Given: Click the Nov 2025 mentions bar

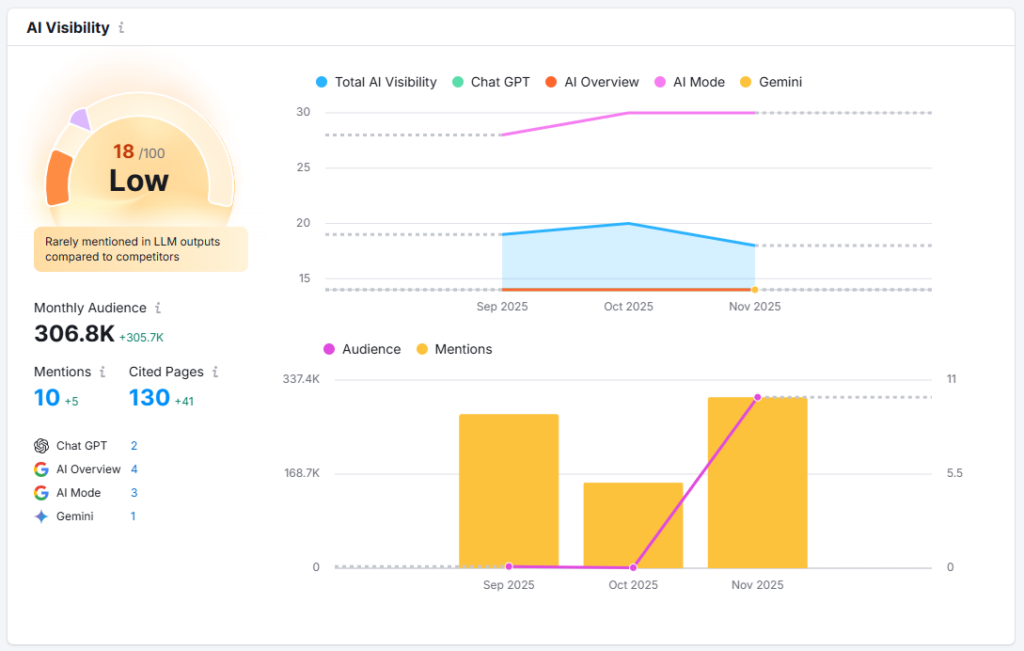Looking at the screenshot, I should [x=757, y=482].
